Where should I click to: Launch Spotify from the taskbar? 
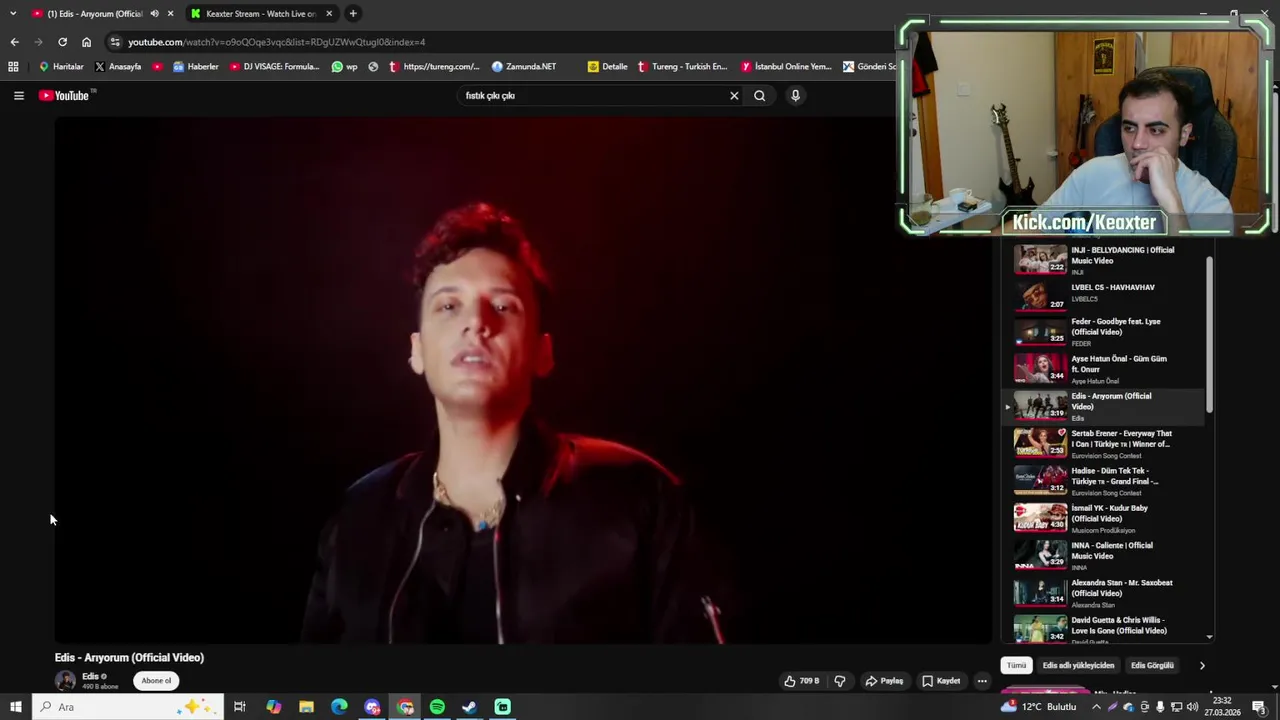[437, 707]
